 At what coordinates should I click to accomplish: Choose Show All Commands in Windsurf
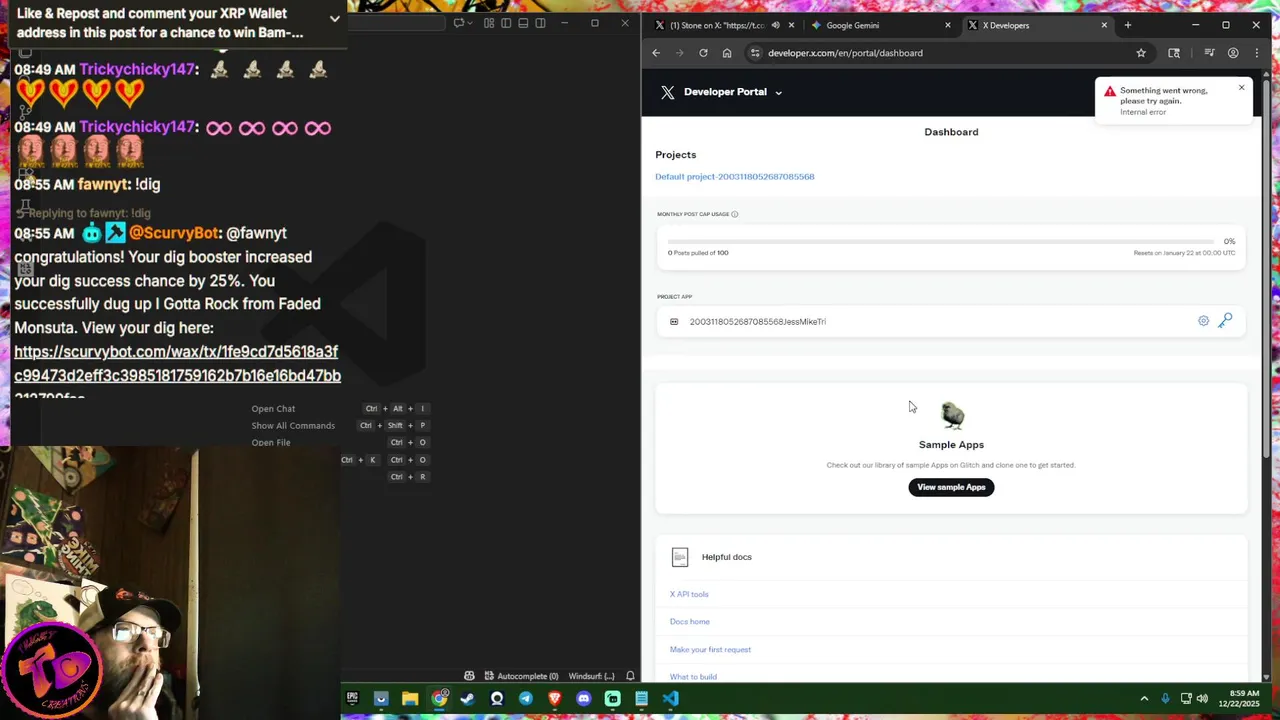pos(293,426)
